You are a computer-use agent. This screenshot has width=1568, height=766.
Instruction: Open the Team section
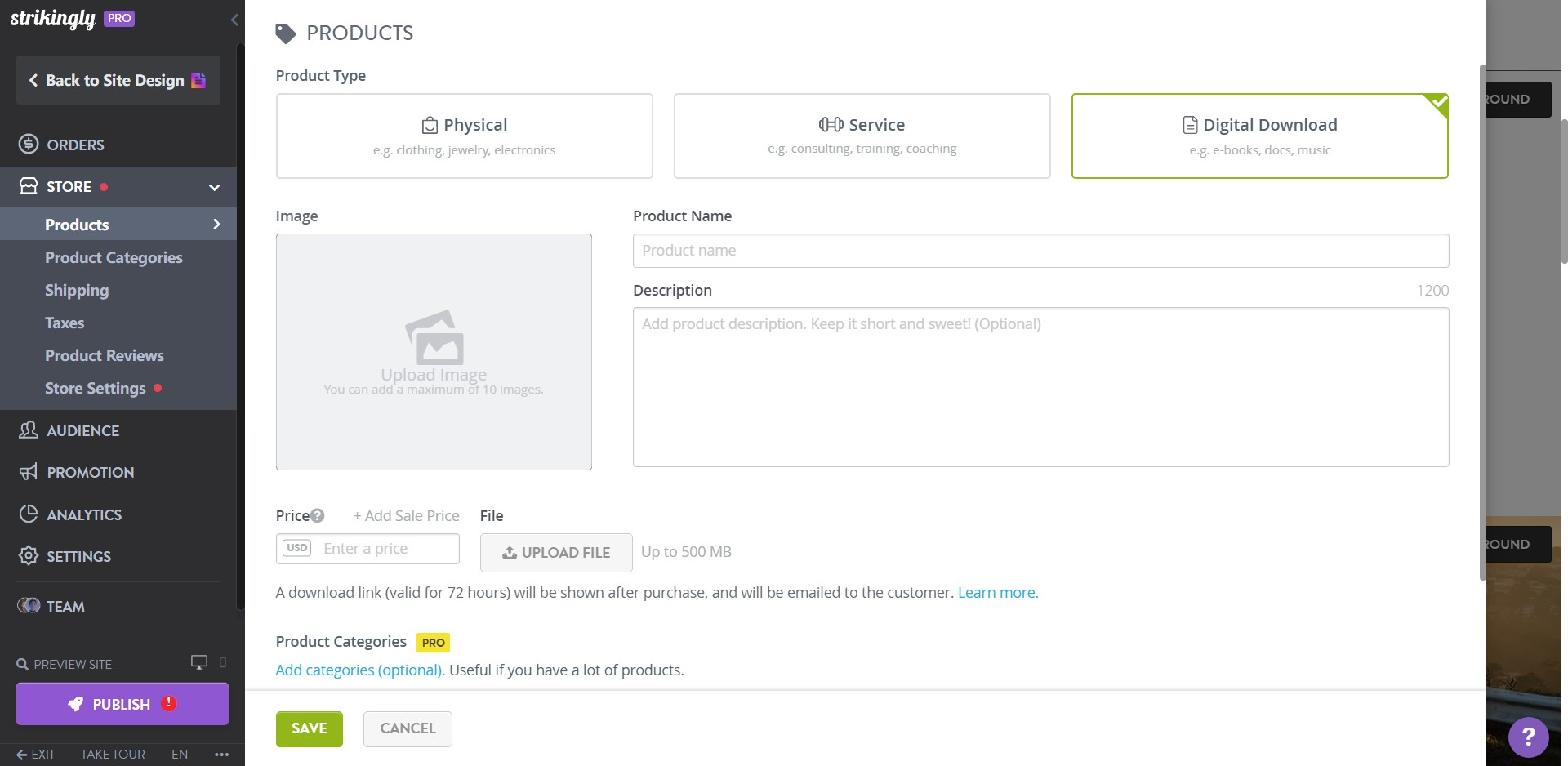pyautogui.click(x=65, y=606)
